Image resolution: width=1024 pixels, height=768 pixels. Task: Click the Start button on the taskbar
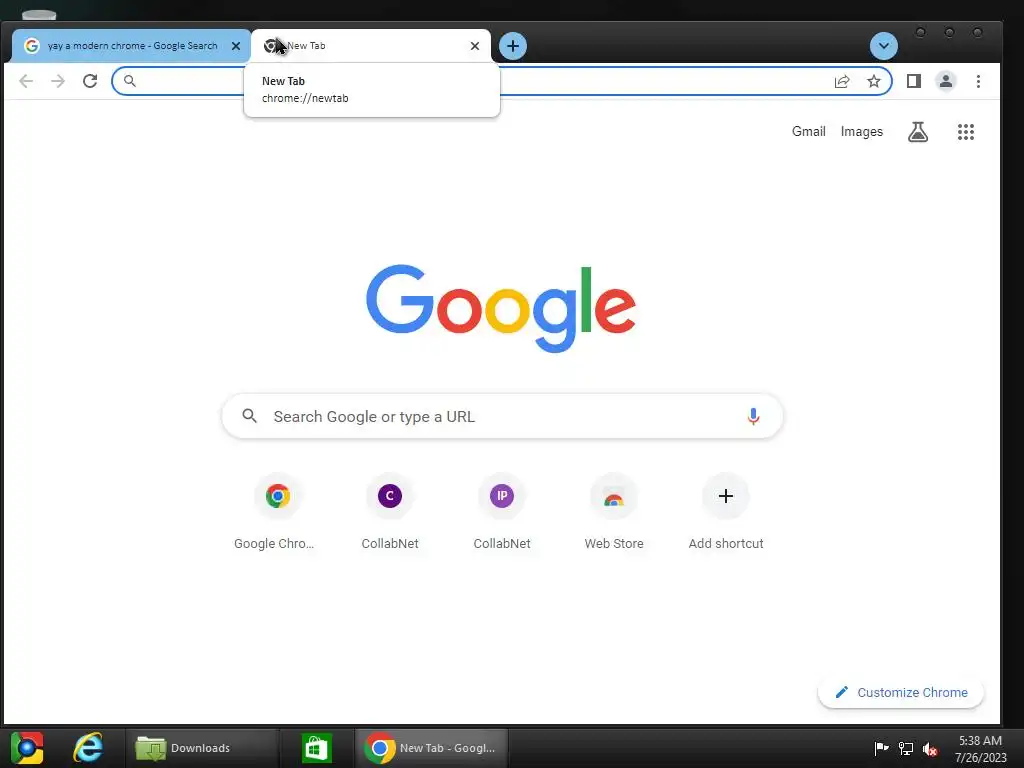27,748
